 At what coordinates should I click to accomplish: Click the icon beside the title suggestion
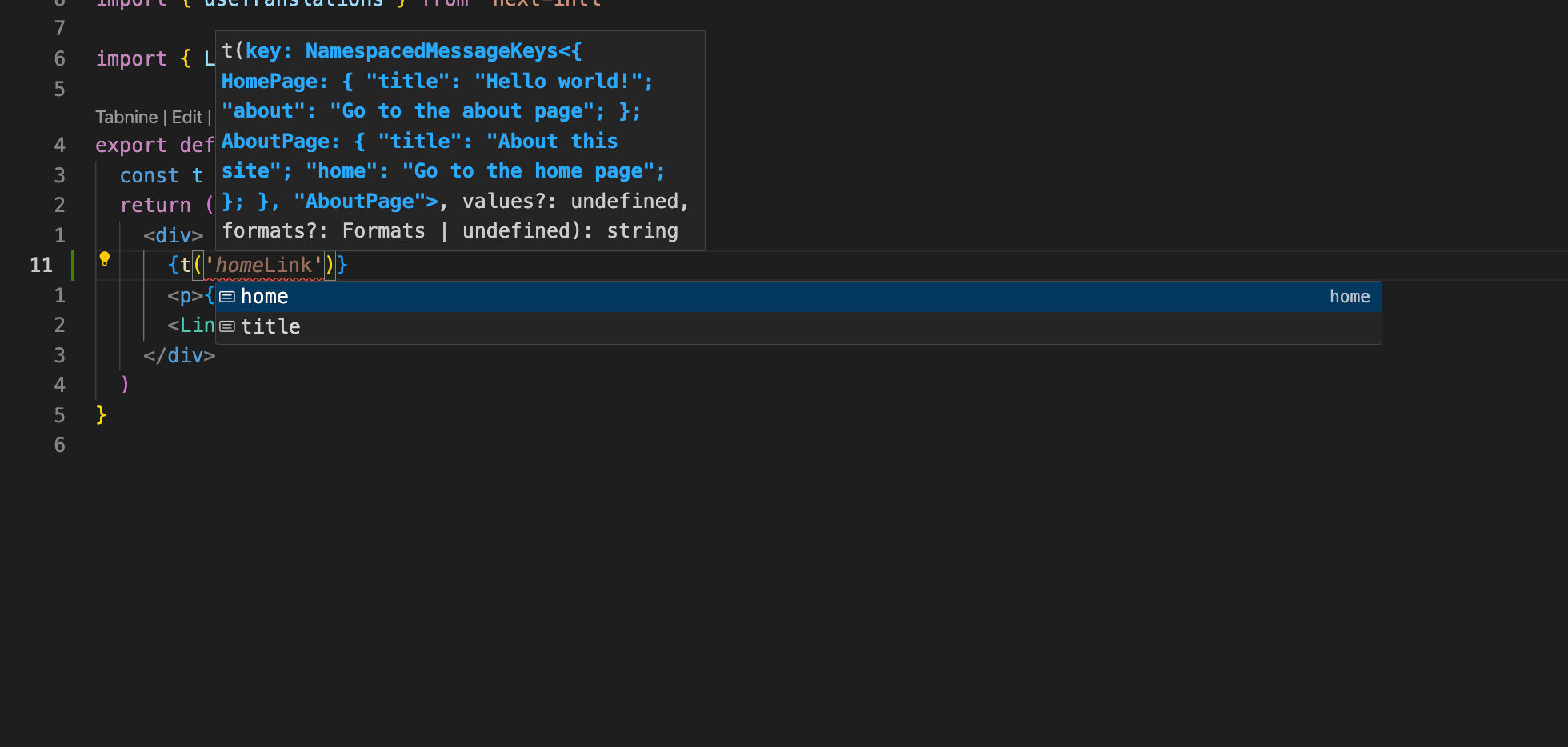(x=227, y=326)
